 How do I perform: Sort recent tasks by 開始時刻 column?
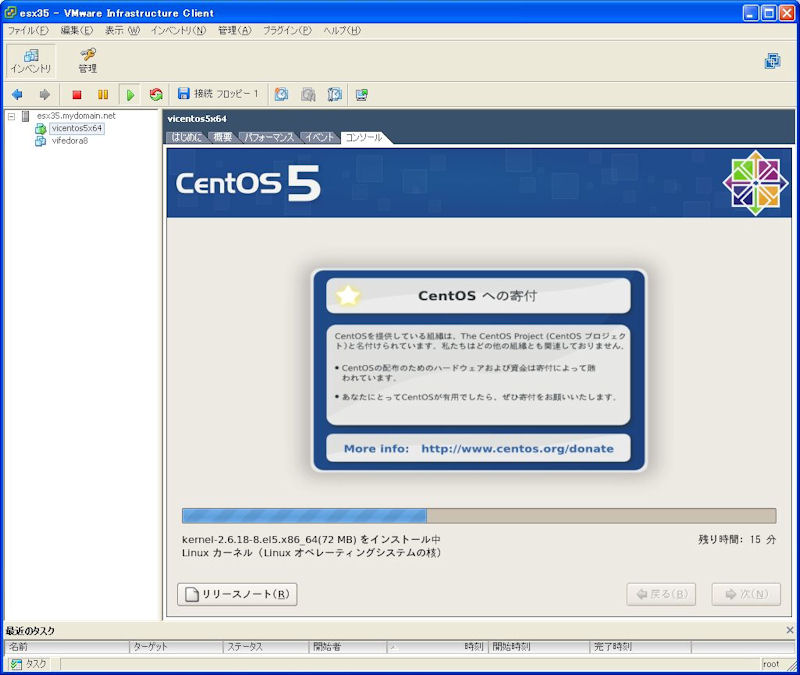tap(539, 647)
